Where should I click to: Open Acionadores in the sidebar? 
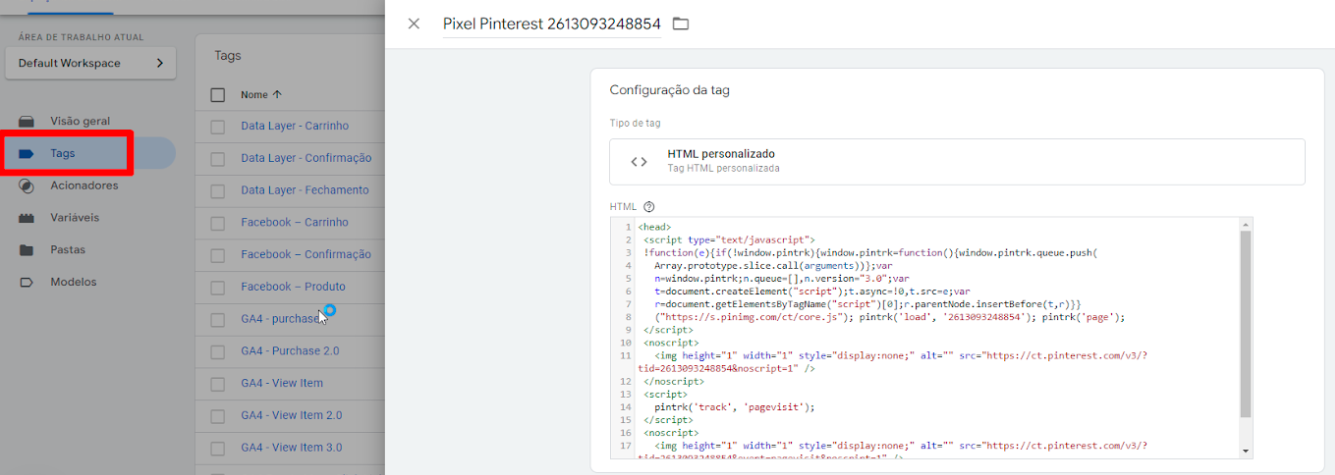pyautogui.click(x=84, y=186)
